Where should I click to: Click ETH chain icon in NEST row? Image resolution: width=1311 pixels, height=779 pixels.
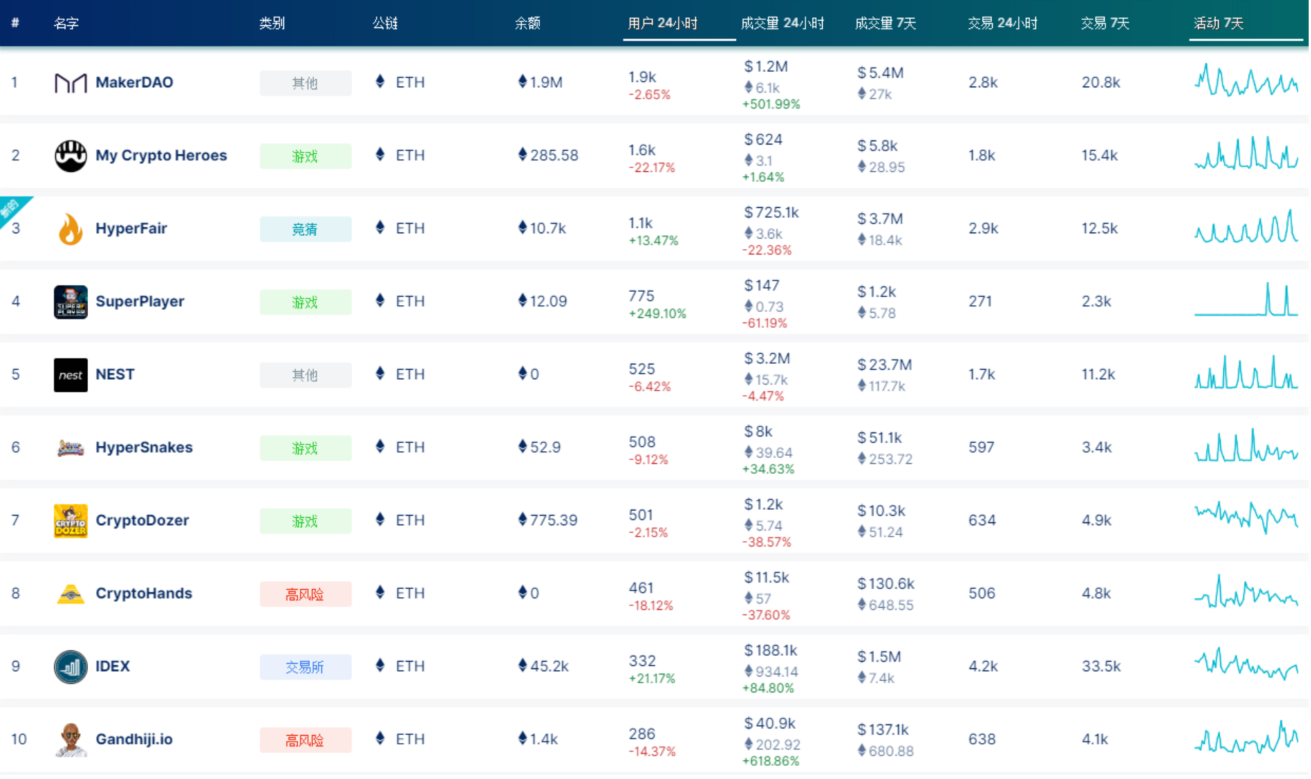380,374
